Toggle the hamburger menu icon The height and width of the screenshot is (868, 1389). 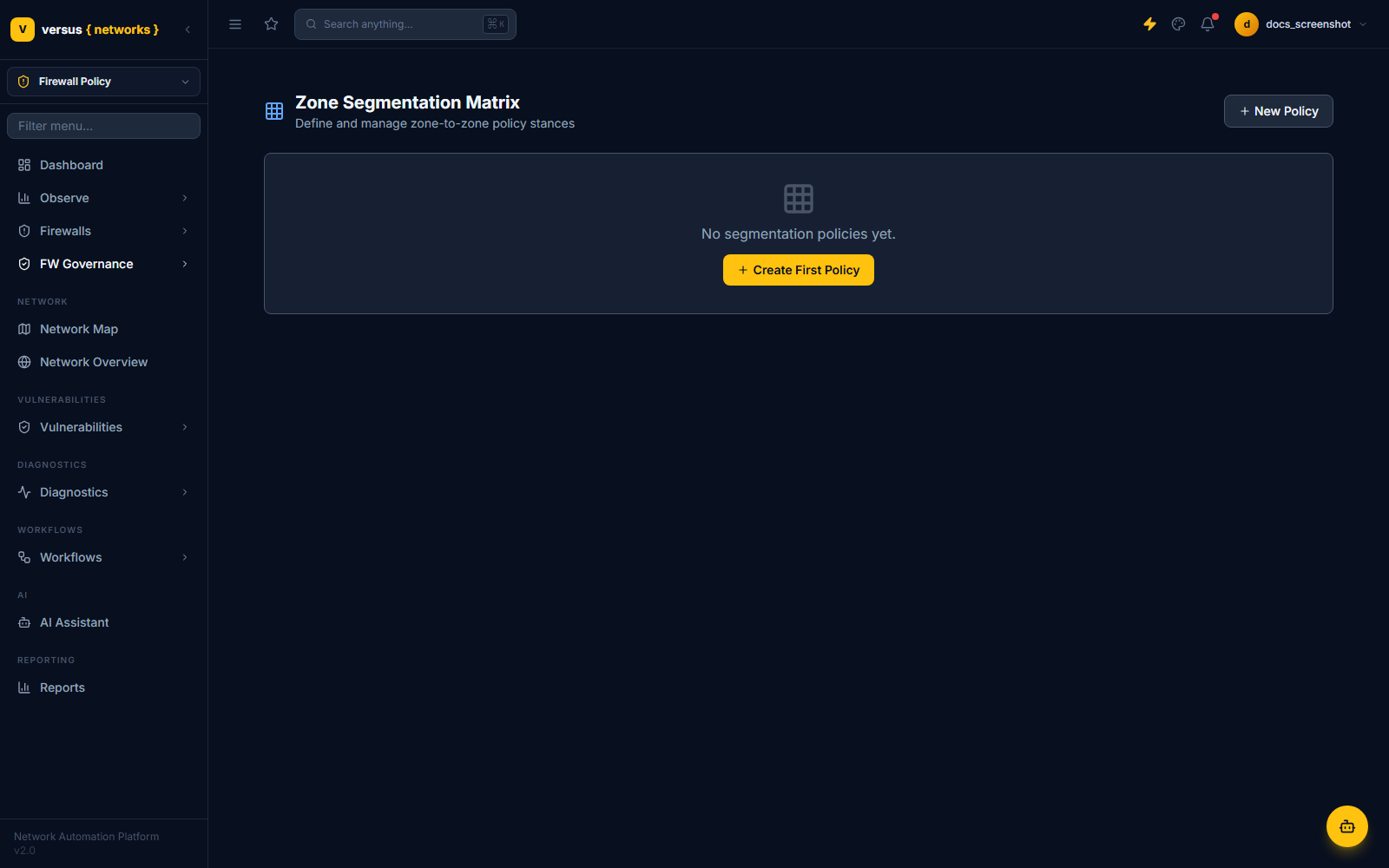[x=235, y=24]
